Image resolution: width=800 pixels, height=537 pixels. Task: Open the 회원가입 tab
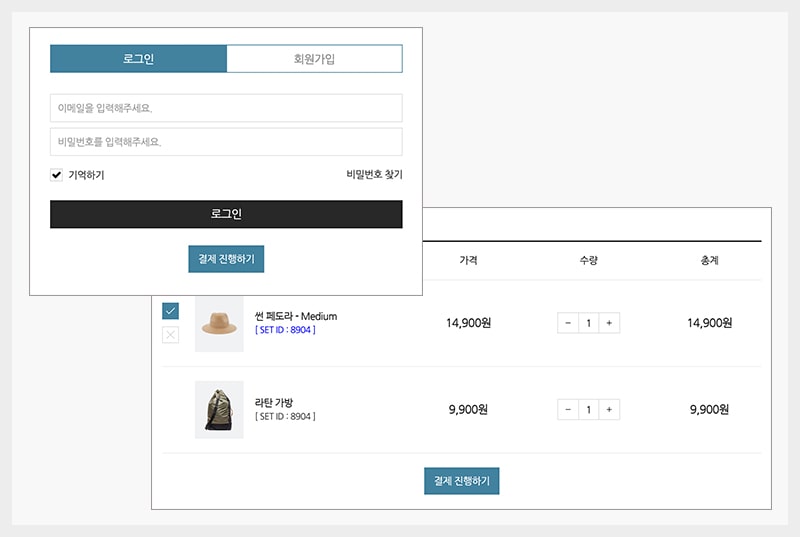[x=314, y=59]
